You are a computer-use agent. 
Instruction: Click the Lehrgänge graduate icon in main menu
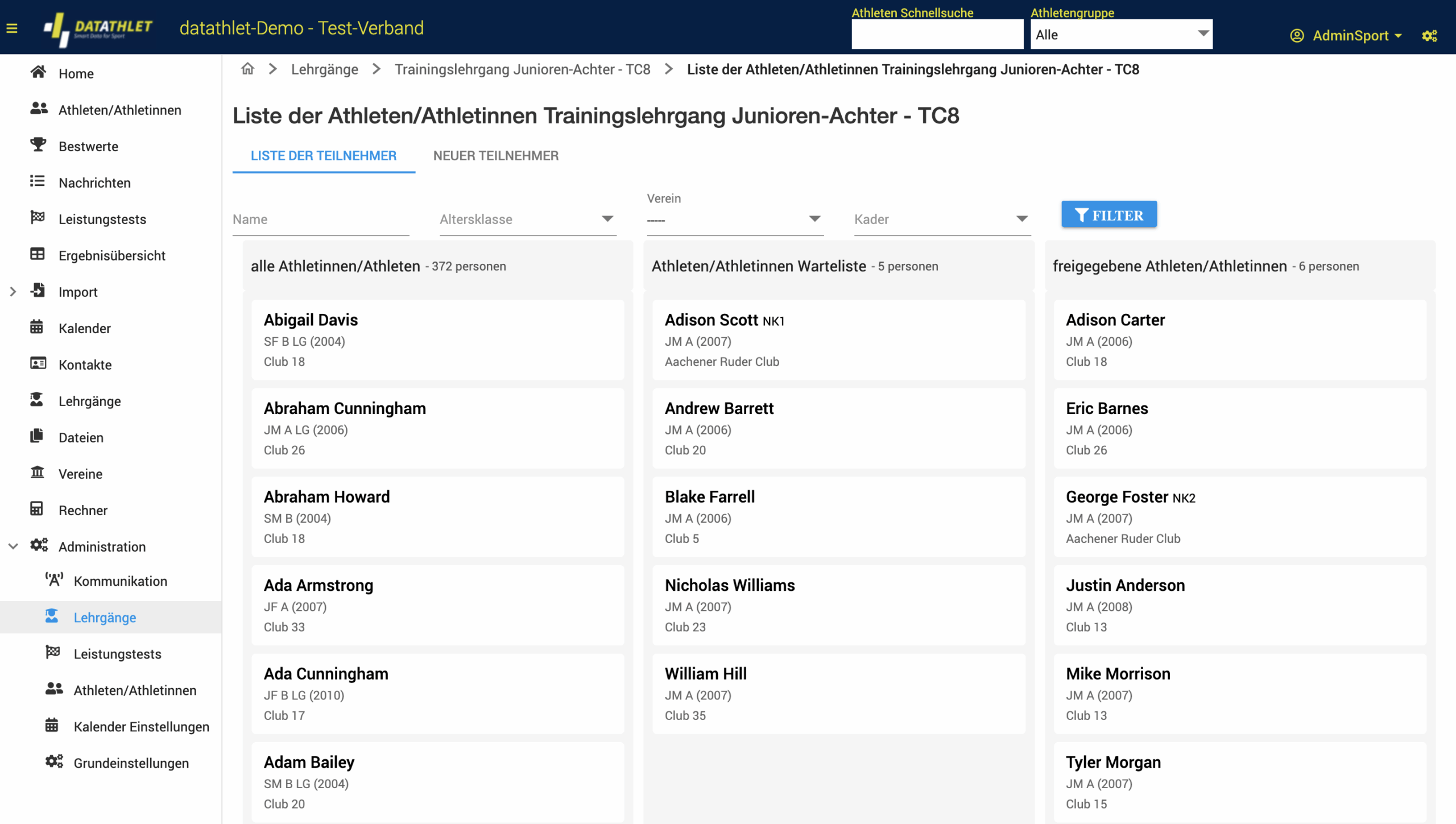tap(37, 400)
